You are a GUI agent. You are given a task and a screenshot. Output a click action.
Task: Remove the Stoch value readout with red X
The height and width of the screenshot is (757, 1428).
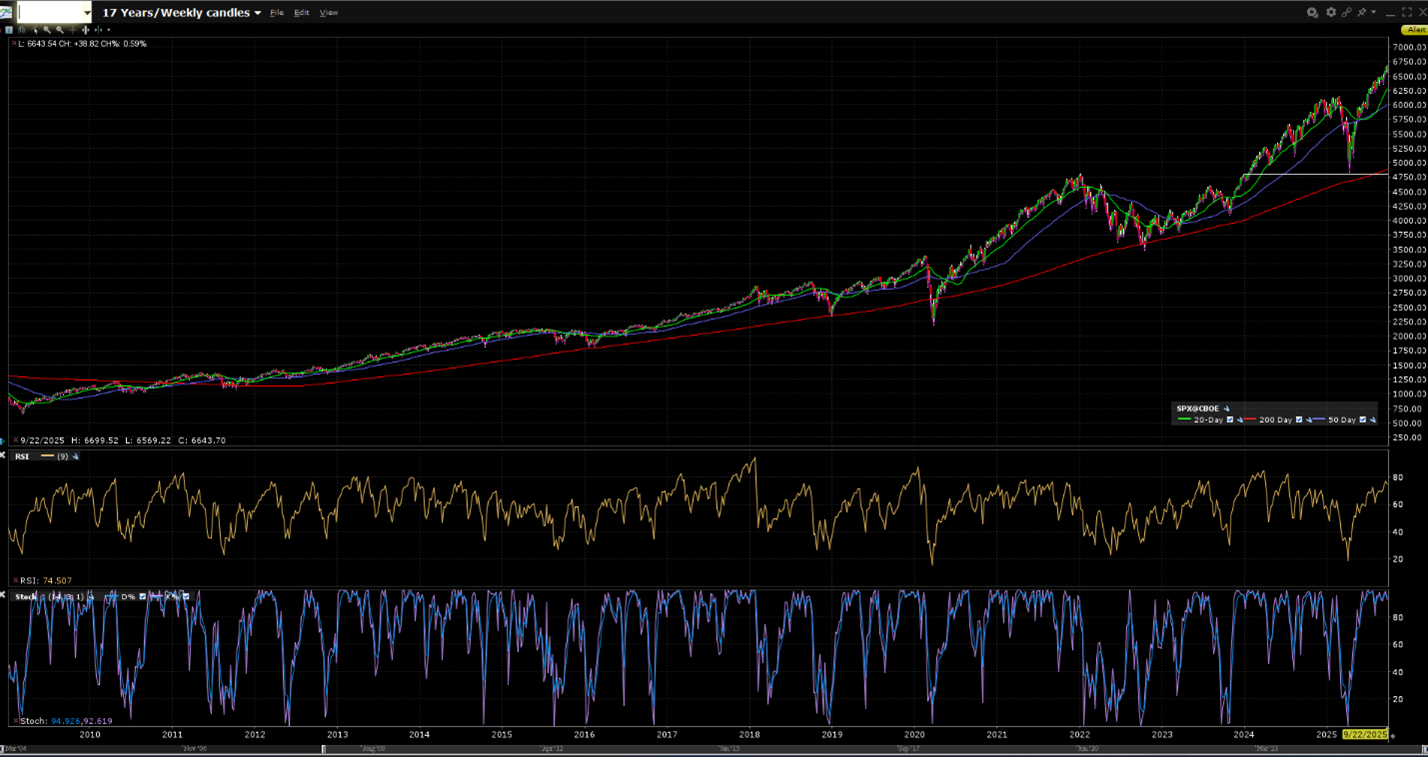(17, 720)
